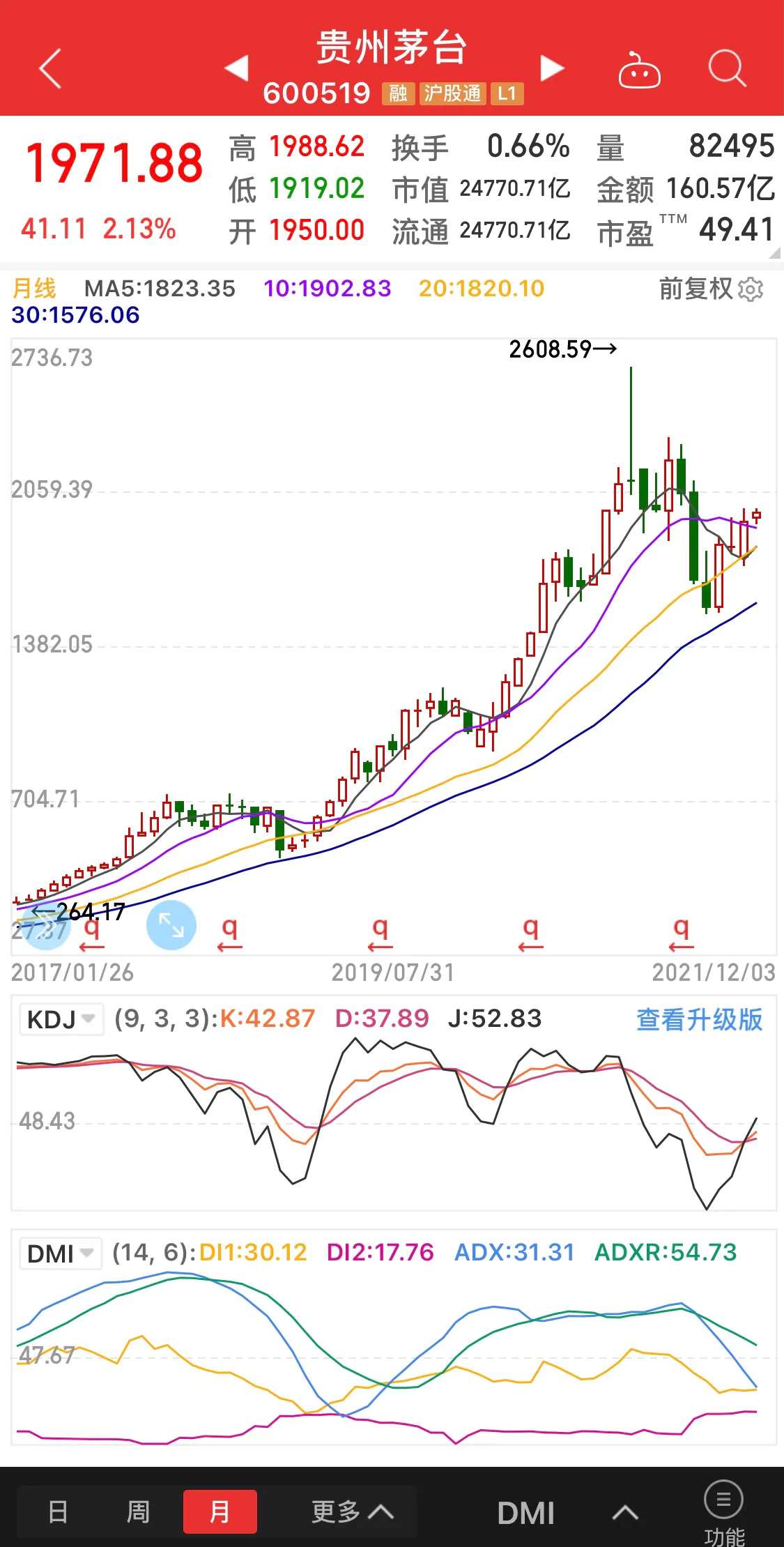The height and width of the screenshot is (1547, 784).
Task: Tap the chart start date 2017/01/26
Action: tap(72, 973)
